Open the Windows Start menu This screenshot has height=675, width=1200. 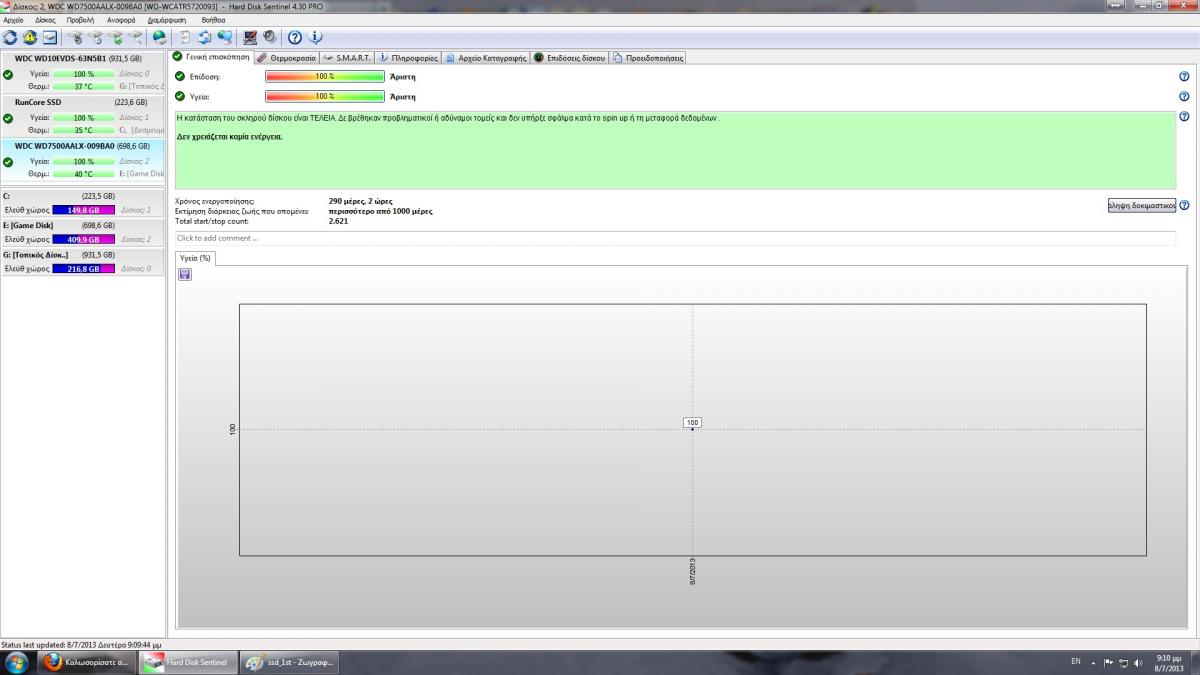click(x=17, y=663)
